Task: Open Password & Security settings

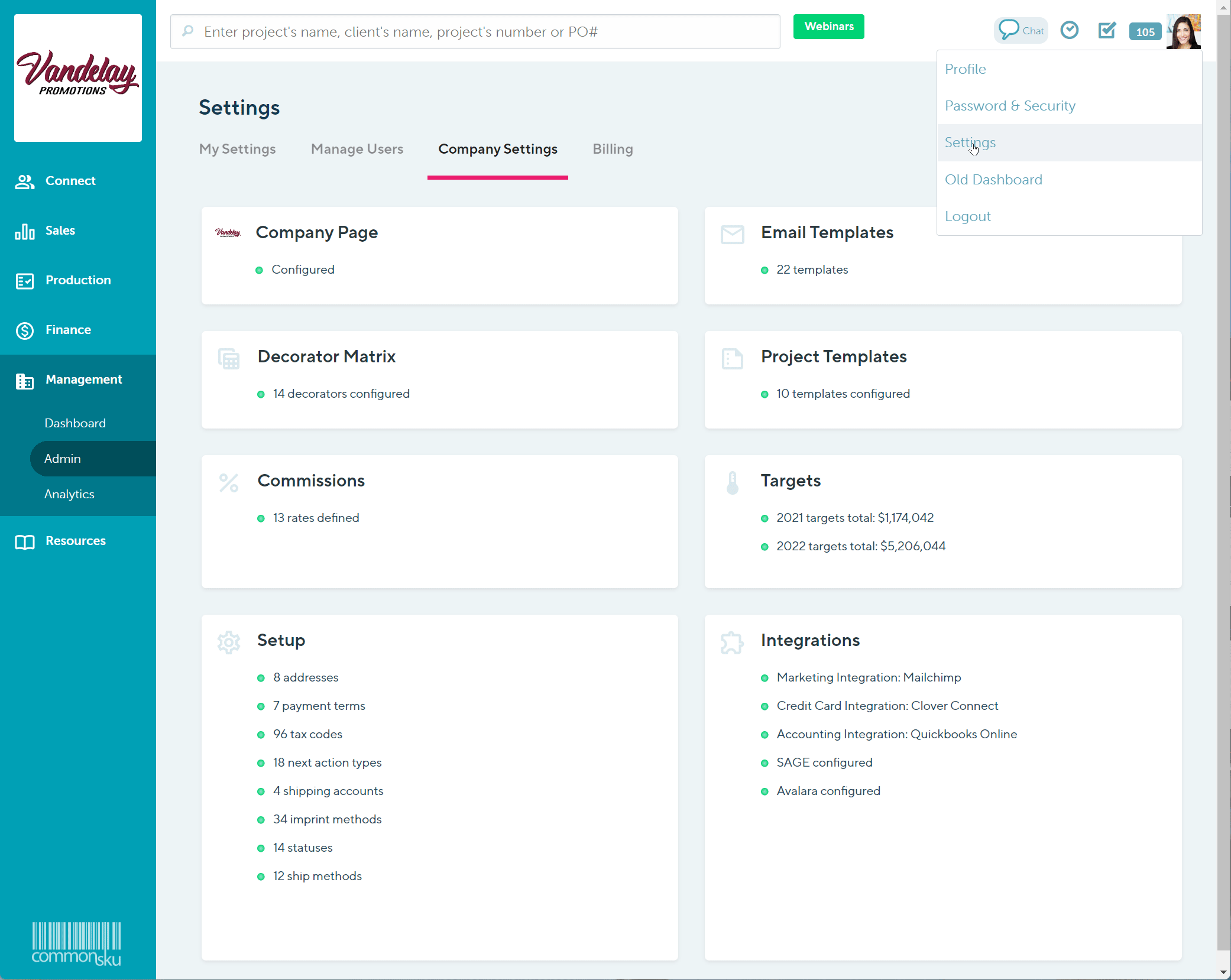Action: pos(1010,106)
